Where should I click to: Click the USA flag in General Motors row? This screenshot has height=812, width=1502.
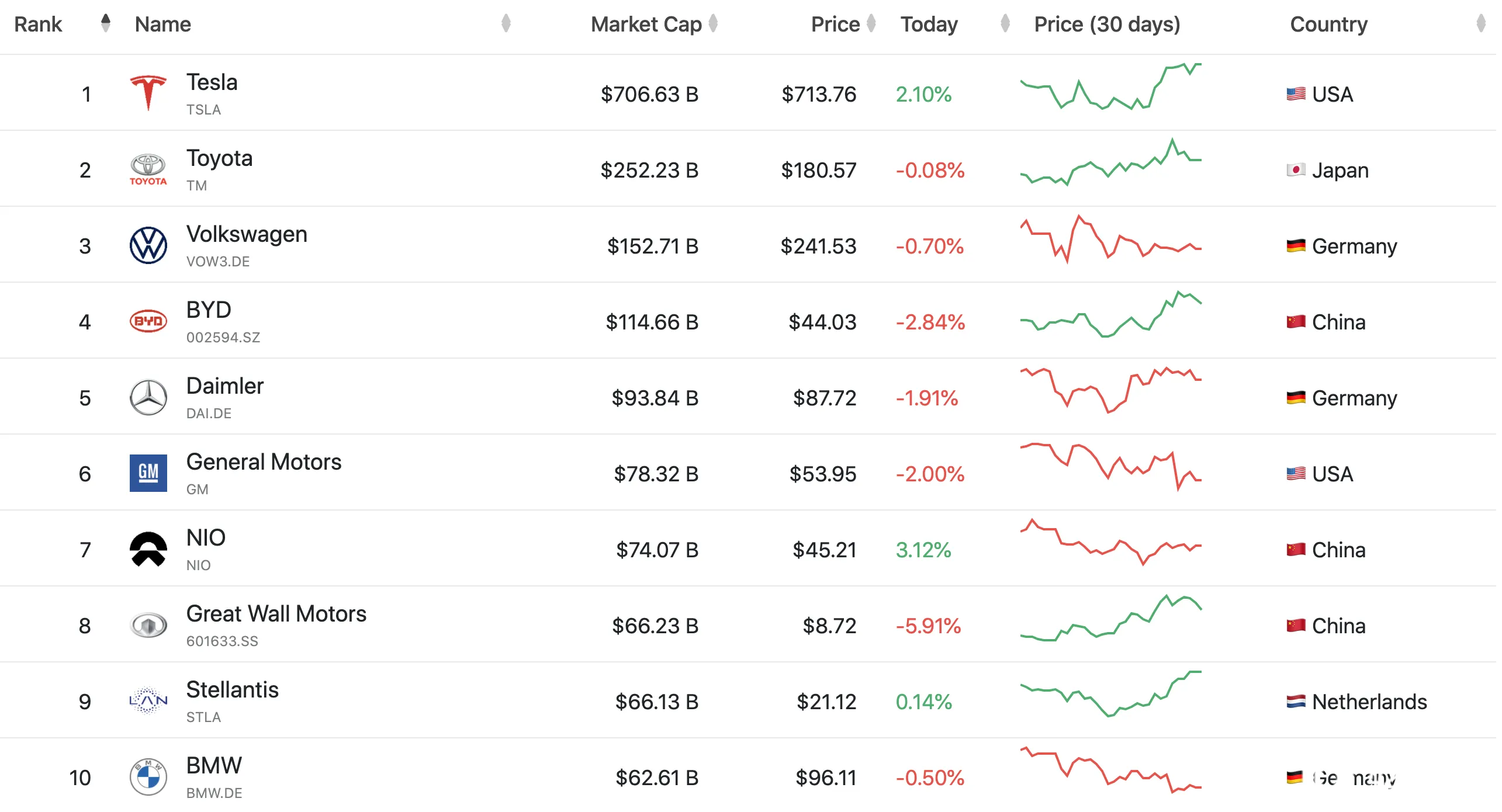coord(1296,474)
